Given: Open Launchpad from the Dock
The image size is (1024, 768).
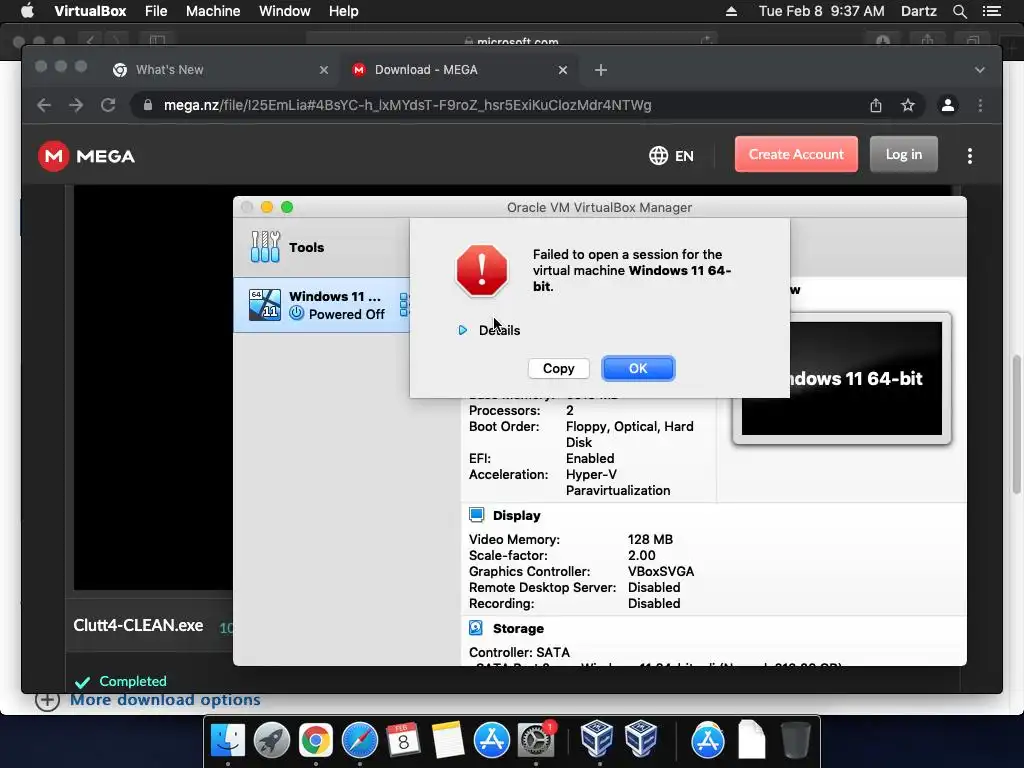Looking at the screenshot, I should tap(272, 740).
